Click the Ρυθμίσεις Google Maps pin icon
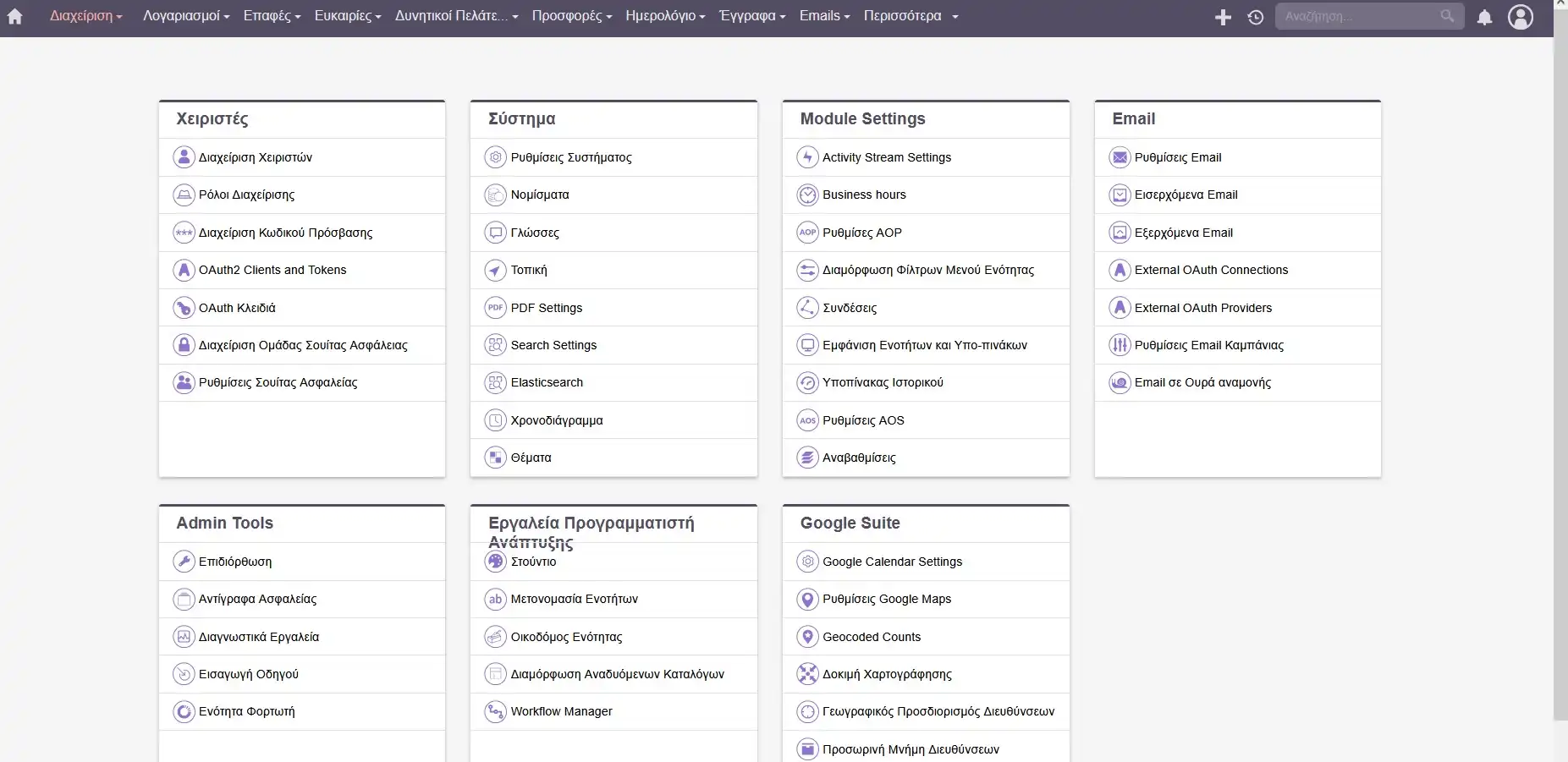 (807, 599)
